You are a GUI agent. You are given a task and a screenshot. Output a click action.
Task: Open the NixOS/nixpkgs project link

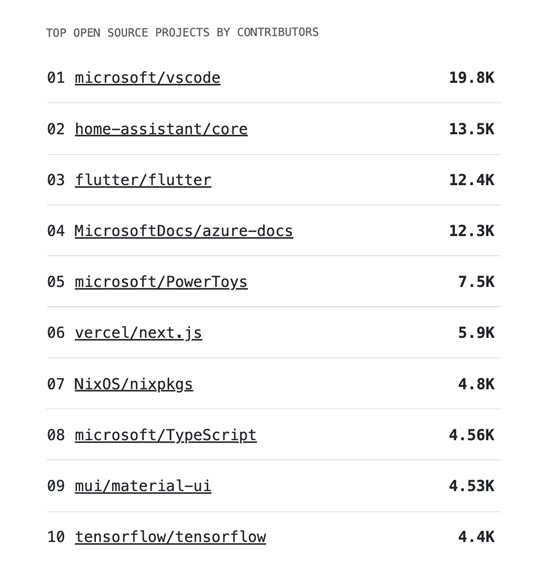pos(134,384)
